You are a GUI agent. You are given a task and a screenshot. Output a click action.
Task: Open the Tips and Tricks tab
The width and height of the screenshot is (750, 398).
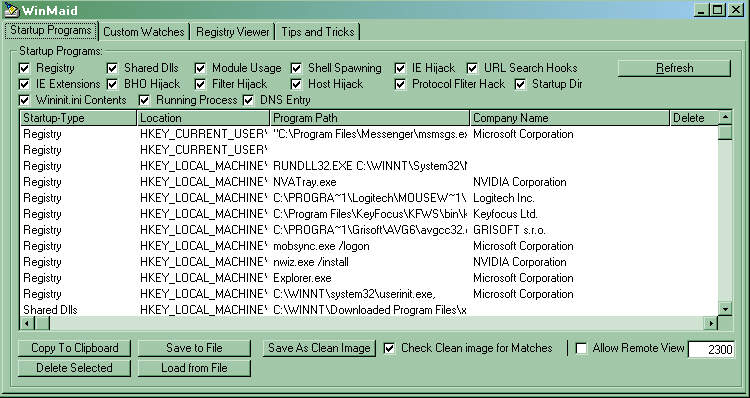point(318,32)
